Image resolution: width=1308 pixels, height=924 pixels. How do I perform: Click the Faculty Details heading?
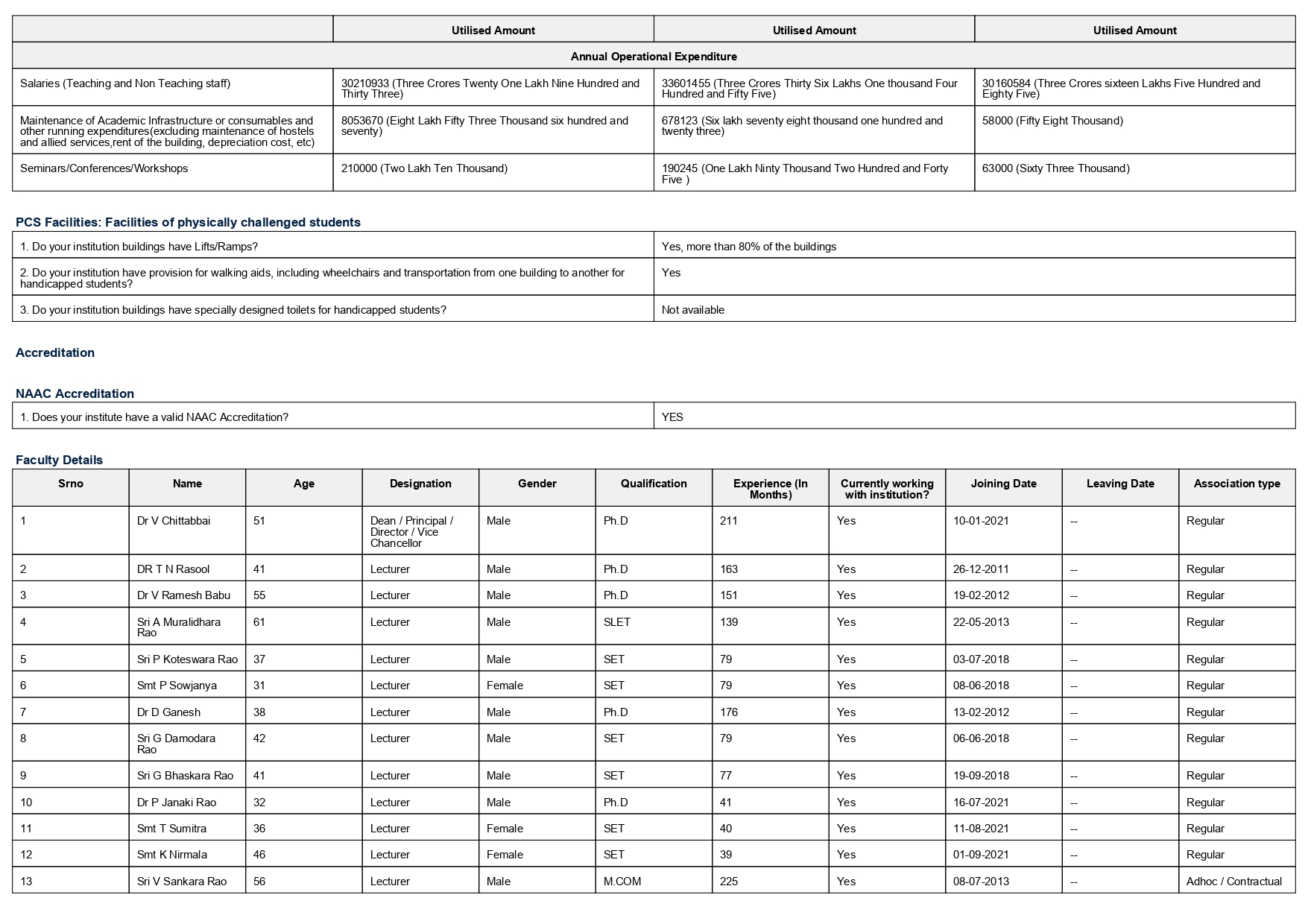(59, 460)
